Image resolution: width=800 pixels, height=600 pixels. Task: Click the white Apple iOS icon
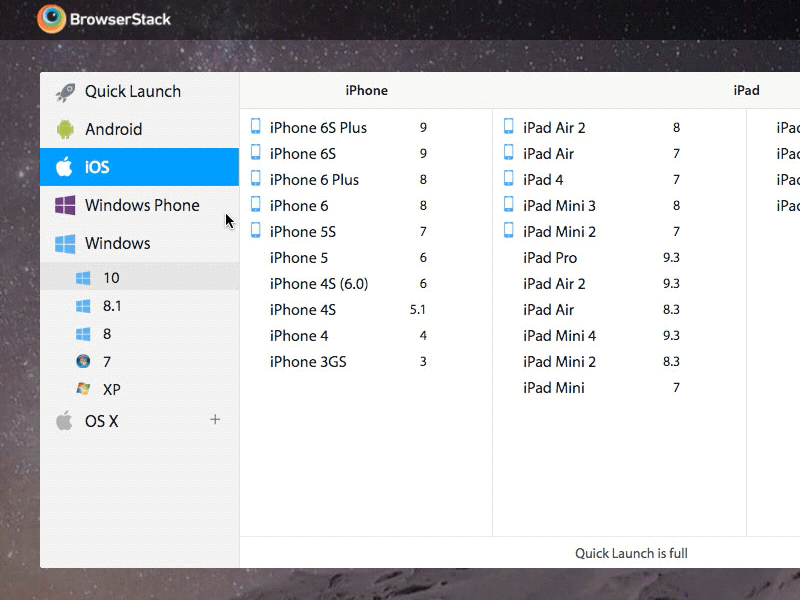point(64,167)
